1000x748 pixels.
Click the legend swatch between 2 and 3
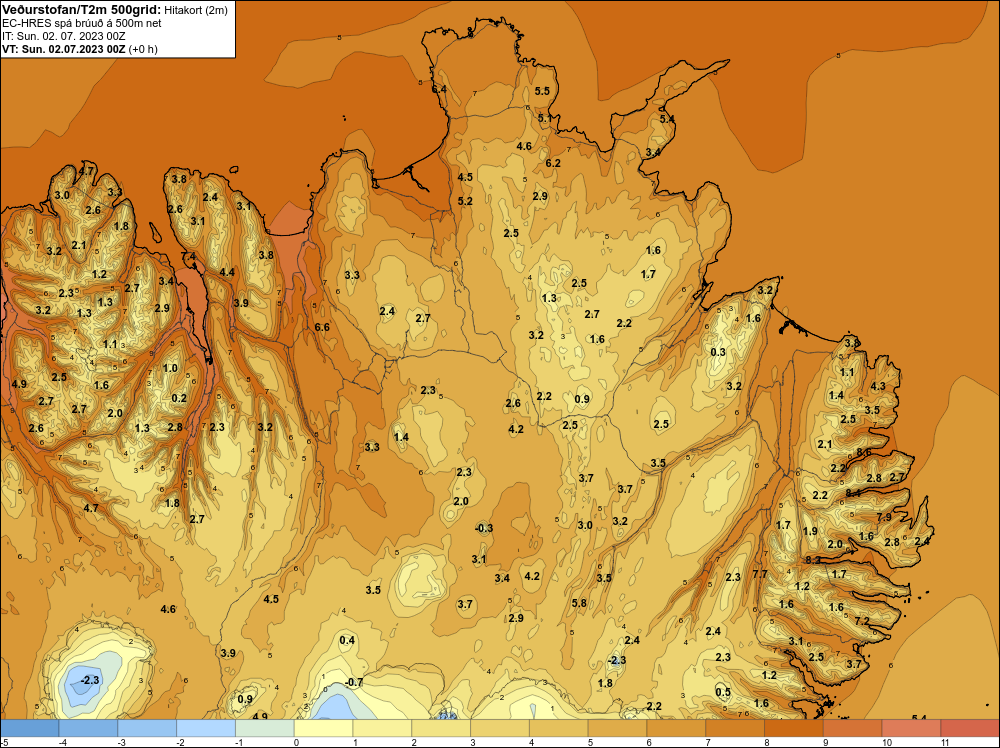[441, 728]
